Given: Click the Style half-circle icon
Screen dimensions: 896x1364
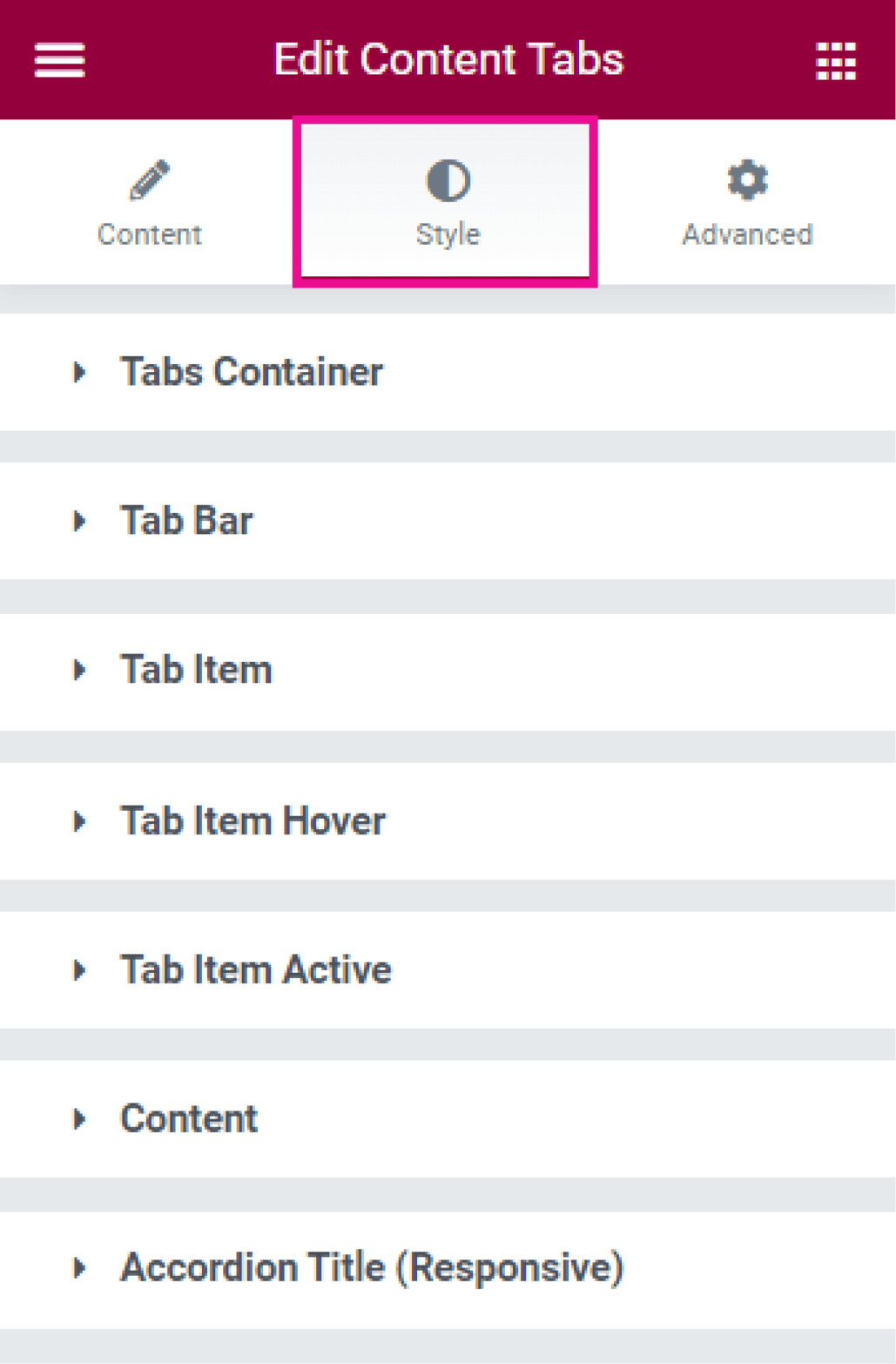Looking at the screenshot, I should (x=448, y=180).
